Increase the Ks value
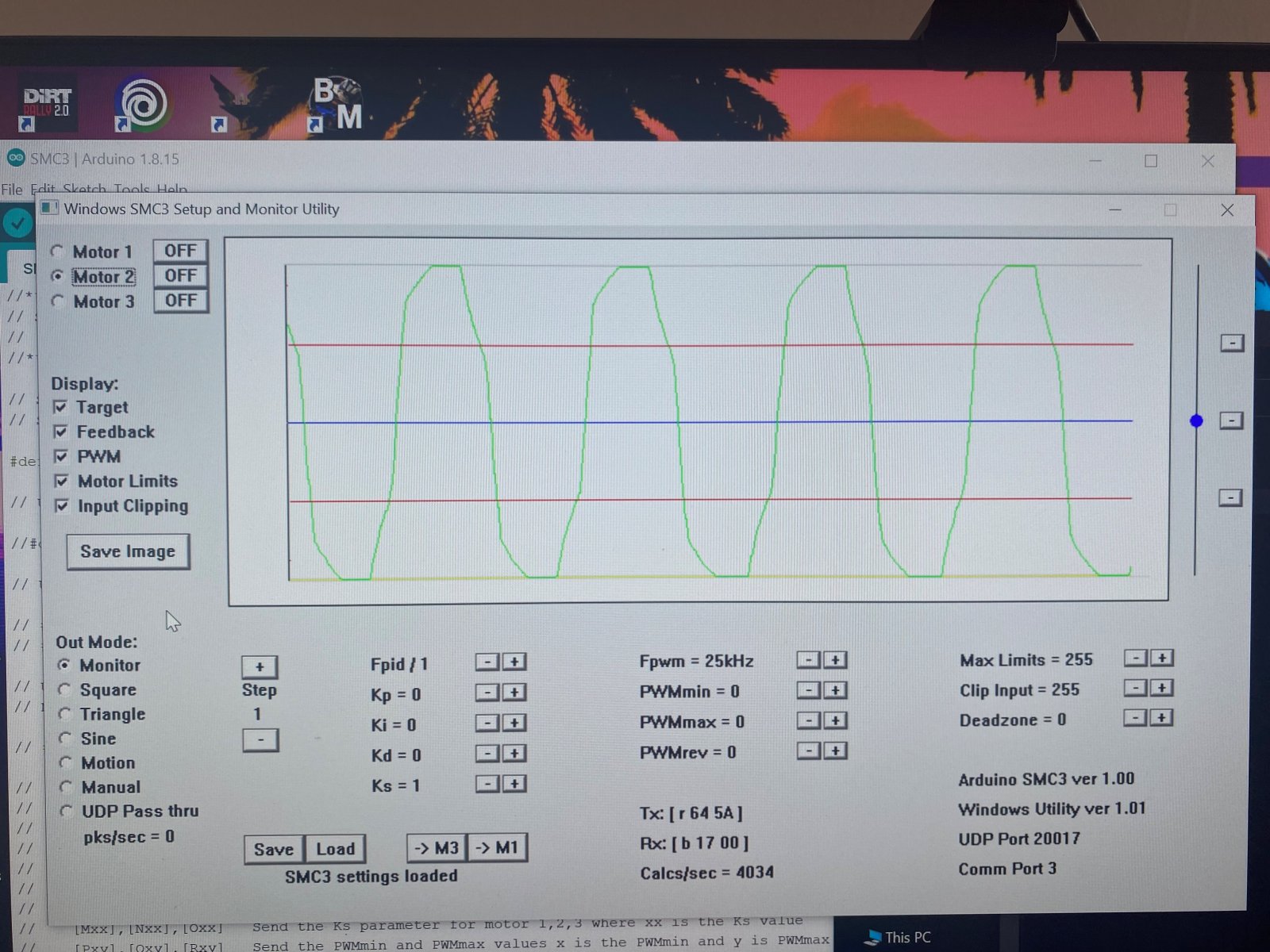Screen dimensions: 1270x952 coord(514,784)
